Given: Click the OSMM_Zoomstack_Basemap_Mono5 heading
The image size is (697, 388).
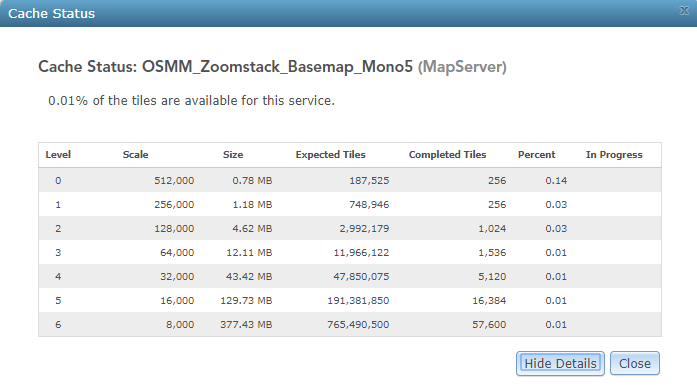Looking at the screenshot, I should tap(277, 67).
